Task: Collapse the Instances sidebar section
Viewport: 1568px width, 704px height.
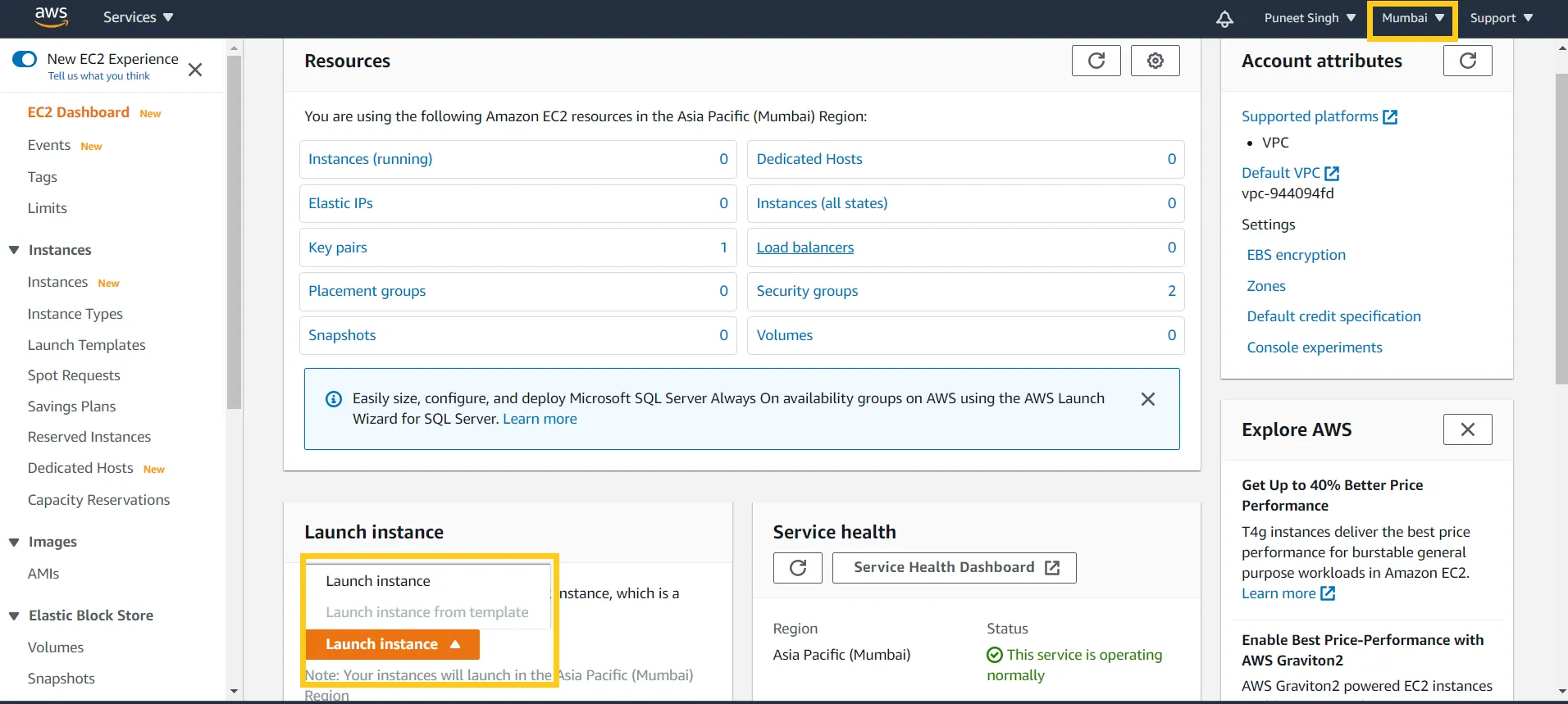Action: tap(14, 250)
